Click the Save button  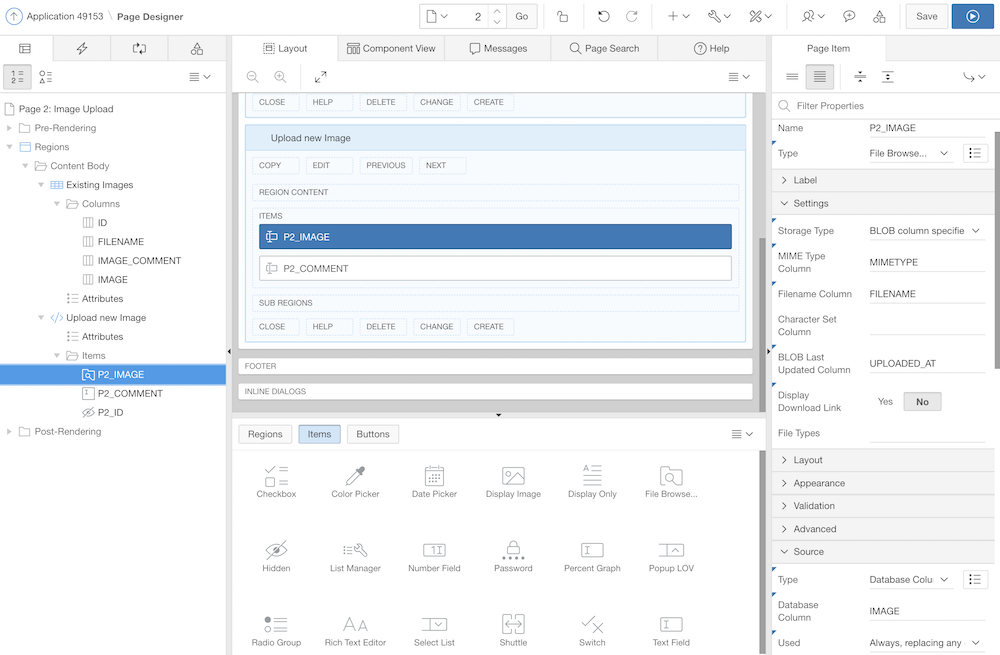pyautogui.click(x=926, y=16)
